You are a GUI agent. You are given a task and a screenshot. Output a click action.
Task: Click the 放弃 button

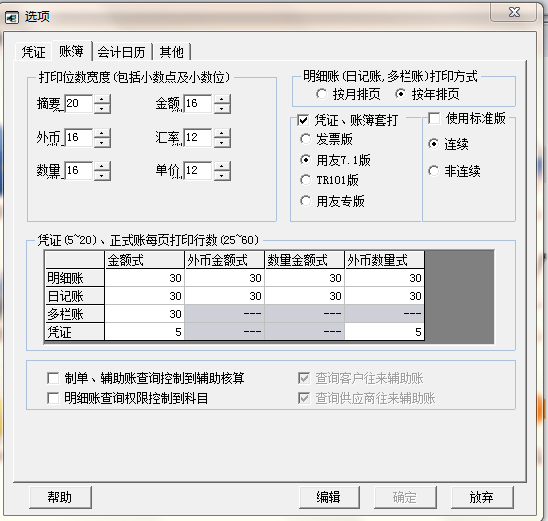click(482, 497)
